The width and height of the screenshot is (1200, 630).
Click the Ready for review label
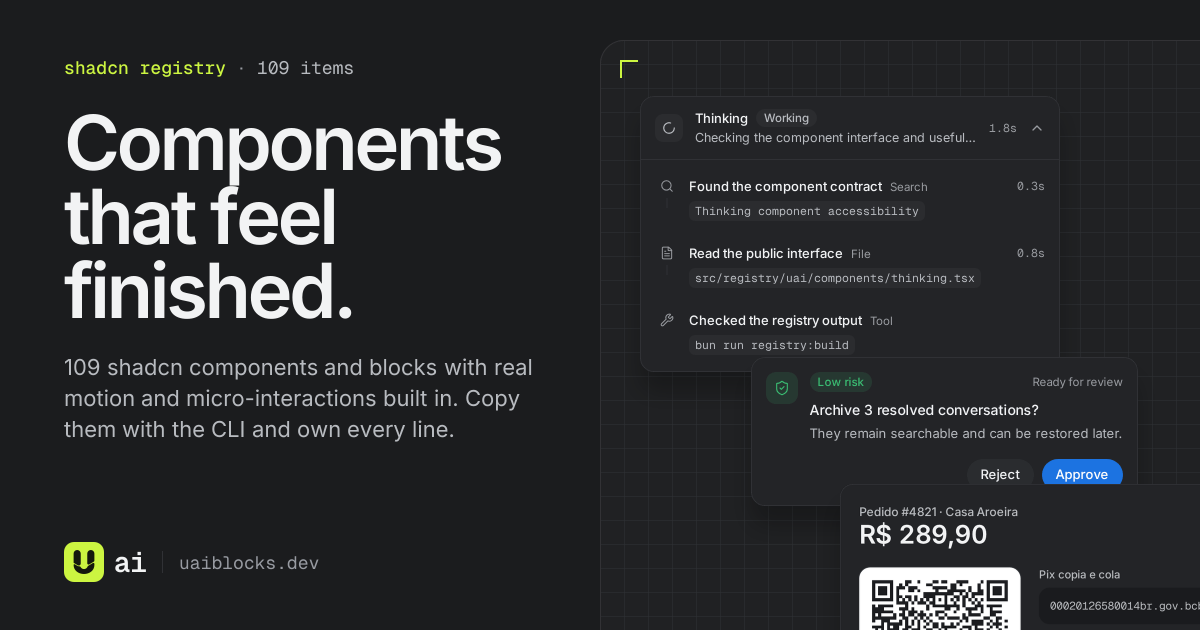(1078, 382)
